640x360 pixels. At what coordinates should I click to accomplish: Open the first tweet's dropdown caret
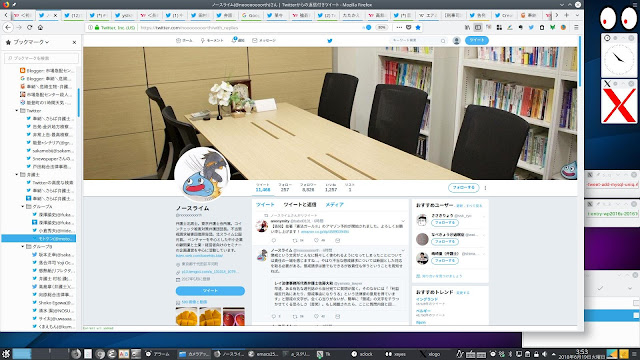tap(403, 221)
